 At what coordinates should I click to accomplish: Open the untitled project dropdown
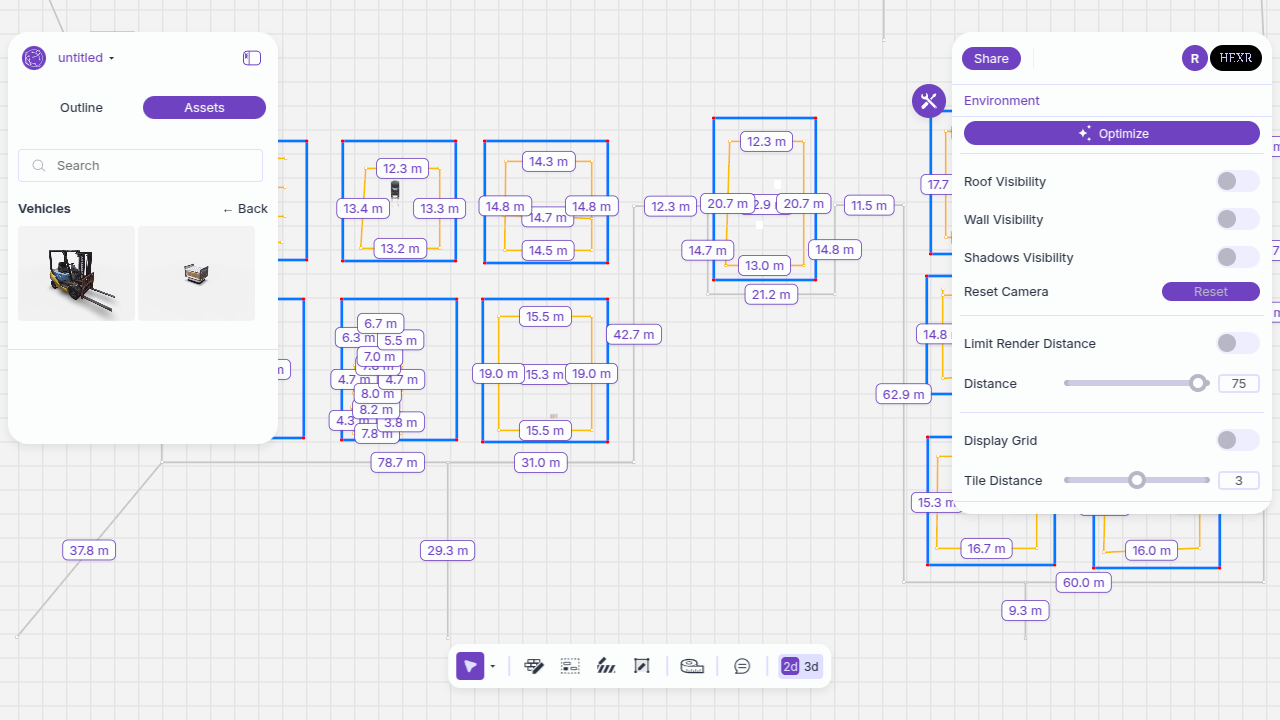pos(86,58)
